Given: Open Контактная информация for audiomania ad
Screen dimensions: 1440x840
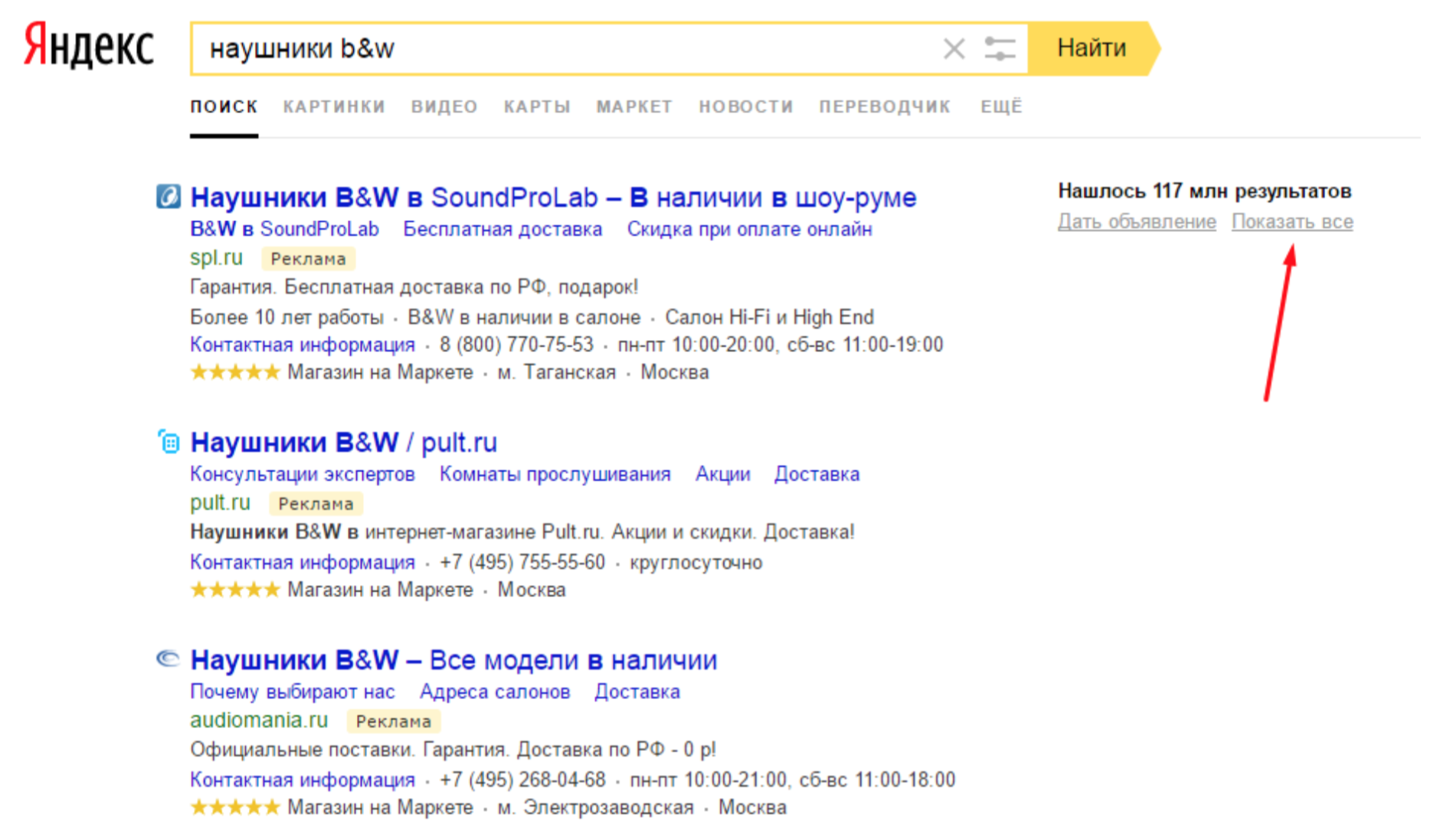Looking at the screenshot, I should [x=302, y=780].
